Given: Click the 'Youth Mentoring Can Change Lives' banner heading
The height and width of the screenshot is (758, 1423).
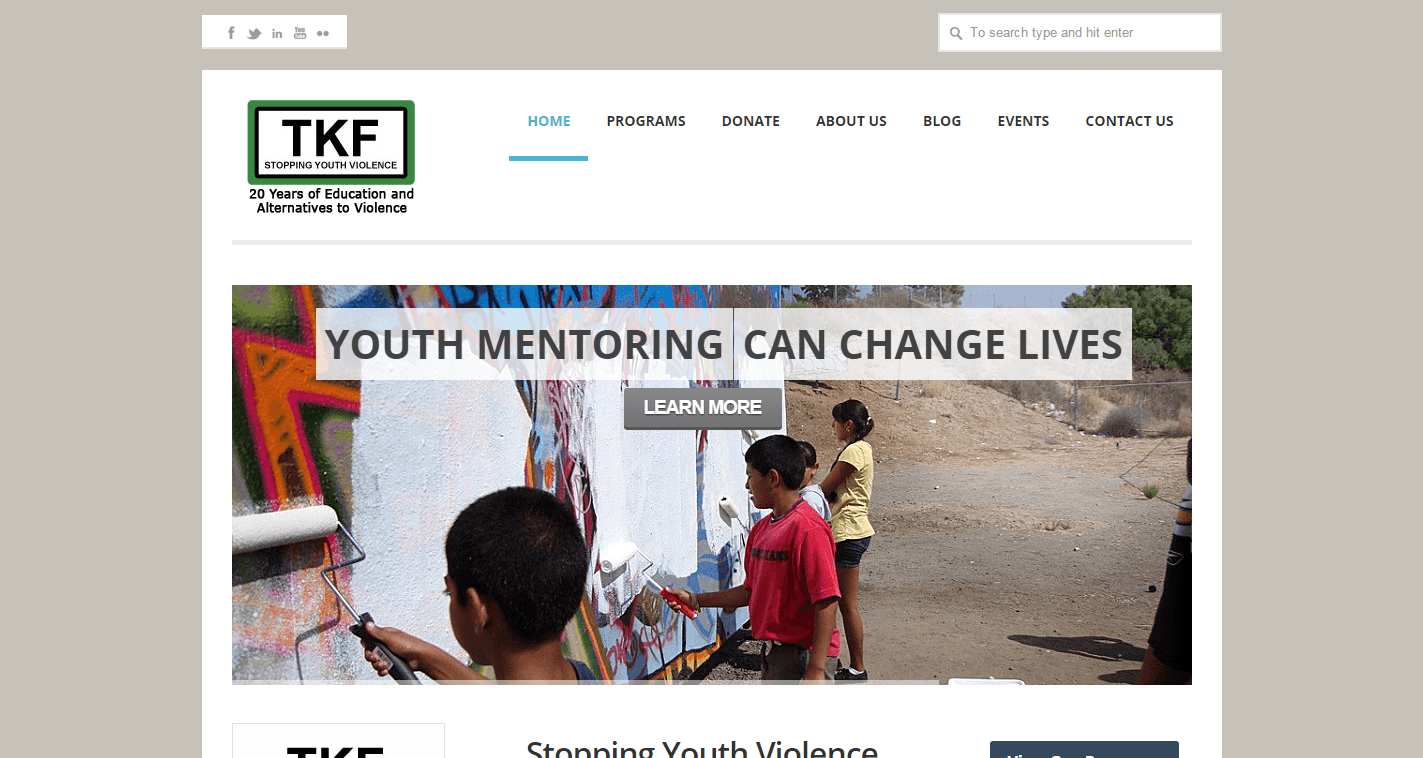Looking at the screenshot, I should coord(724,344).
